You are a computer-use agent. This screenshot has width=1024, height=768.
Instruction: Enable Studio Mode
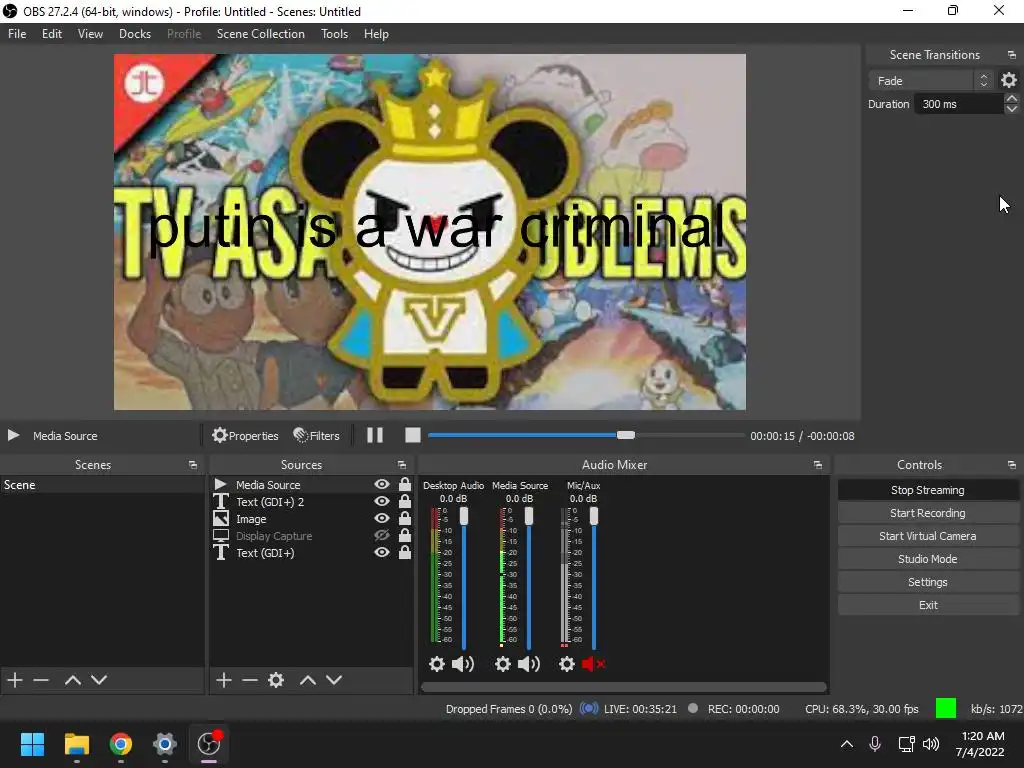coord(927,559)
